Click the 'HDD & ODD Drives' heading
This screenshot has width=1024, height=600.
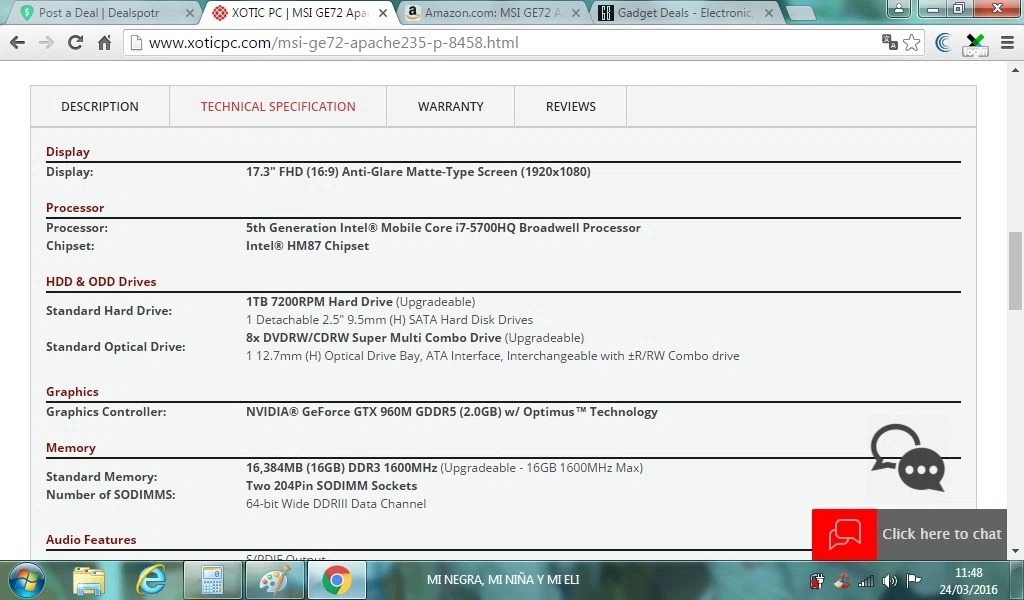pos(101,281)
